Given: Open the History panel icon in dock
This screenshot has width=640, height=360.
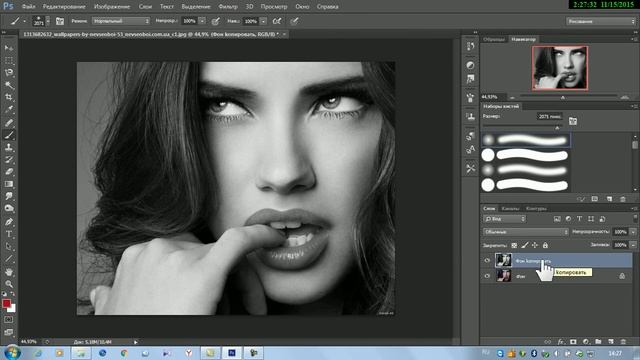Looking at the screenshot, I should (x=470, y=46).
